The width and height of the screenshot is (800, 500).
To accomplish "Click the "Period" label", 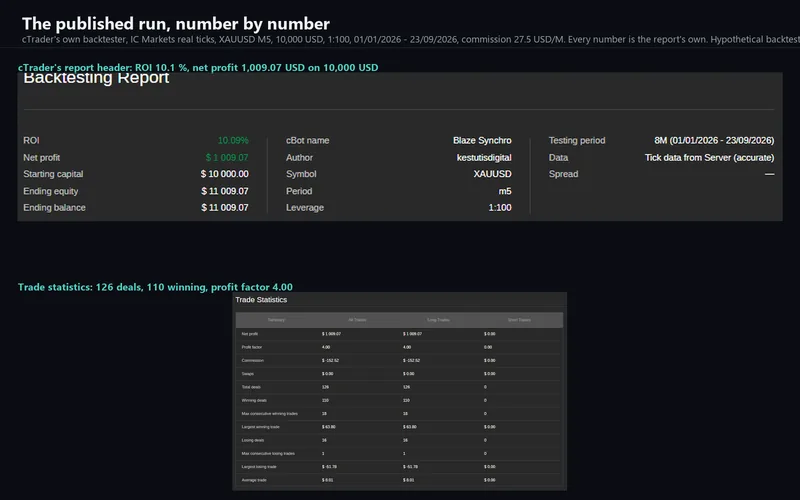I will pyautogui.click(x=298, y=191).
